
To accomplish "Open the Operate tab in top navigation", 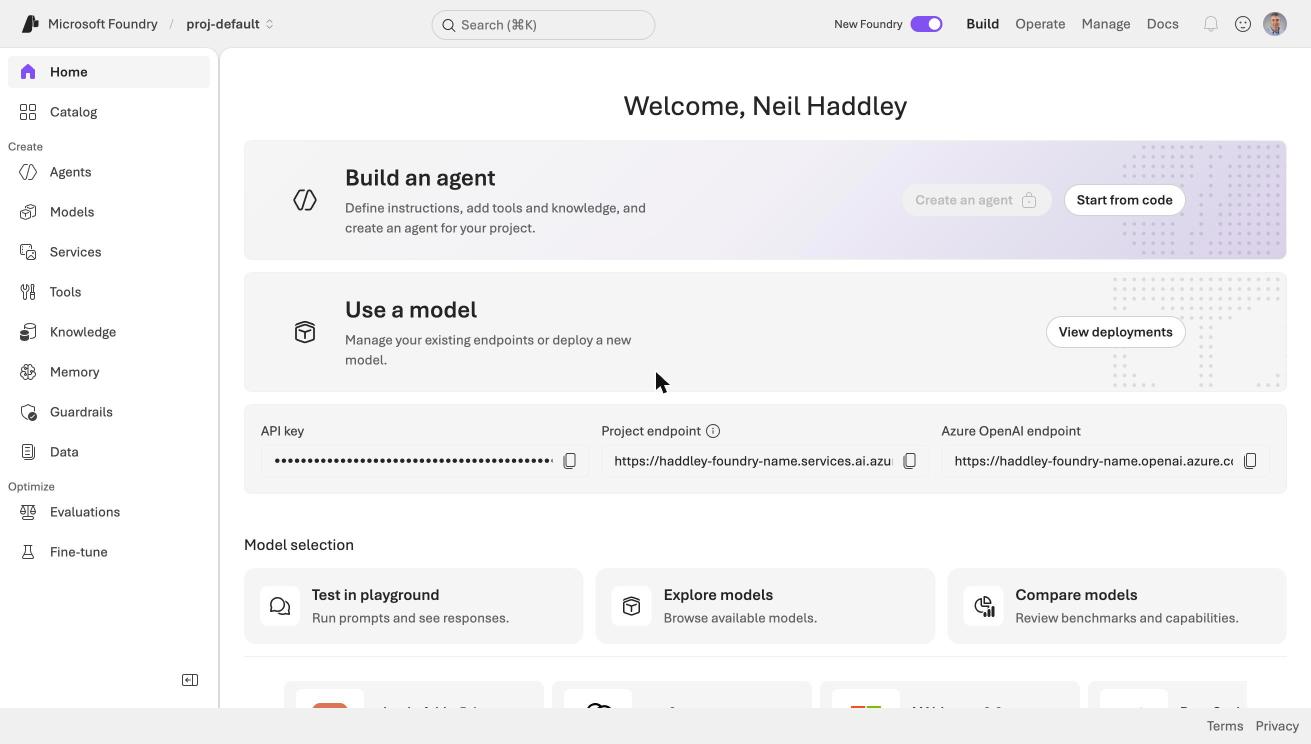I will tap(1040, 24).
